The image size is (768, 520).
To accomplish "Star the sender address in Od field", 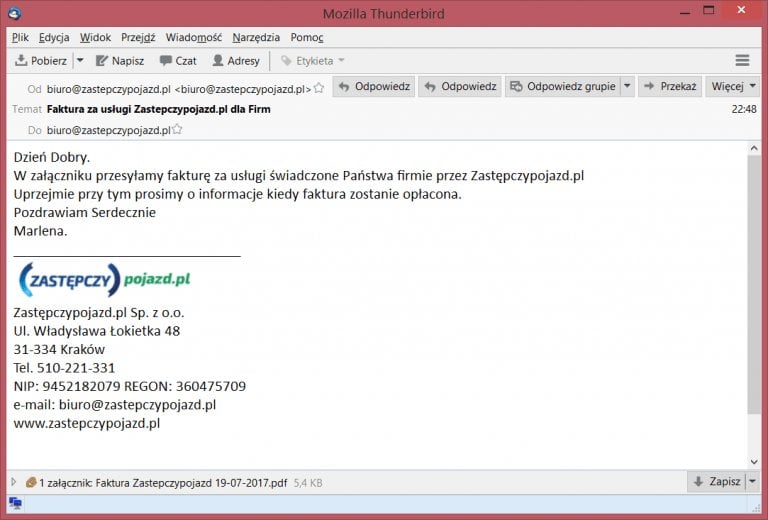I will coord(319,88).
